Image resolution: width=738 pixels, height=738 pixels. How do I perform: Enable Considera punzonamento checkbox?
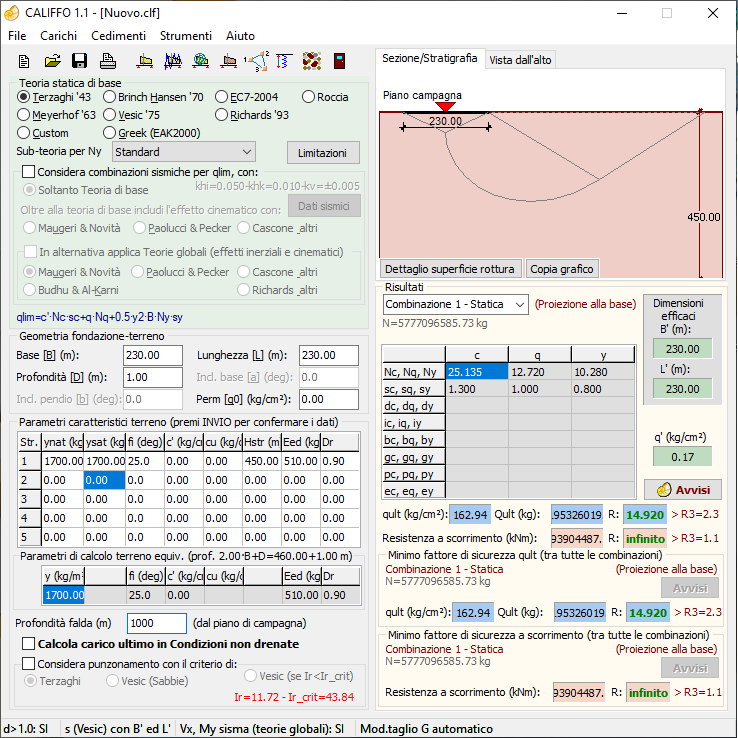tap(29, 664)
